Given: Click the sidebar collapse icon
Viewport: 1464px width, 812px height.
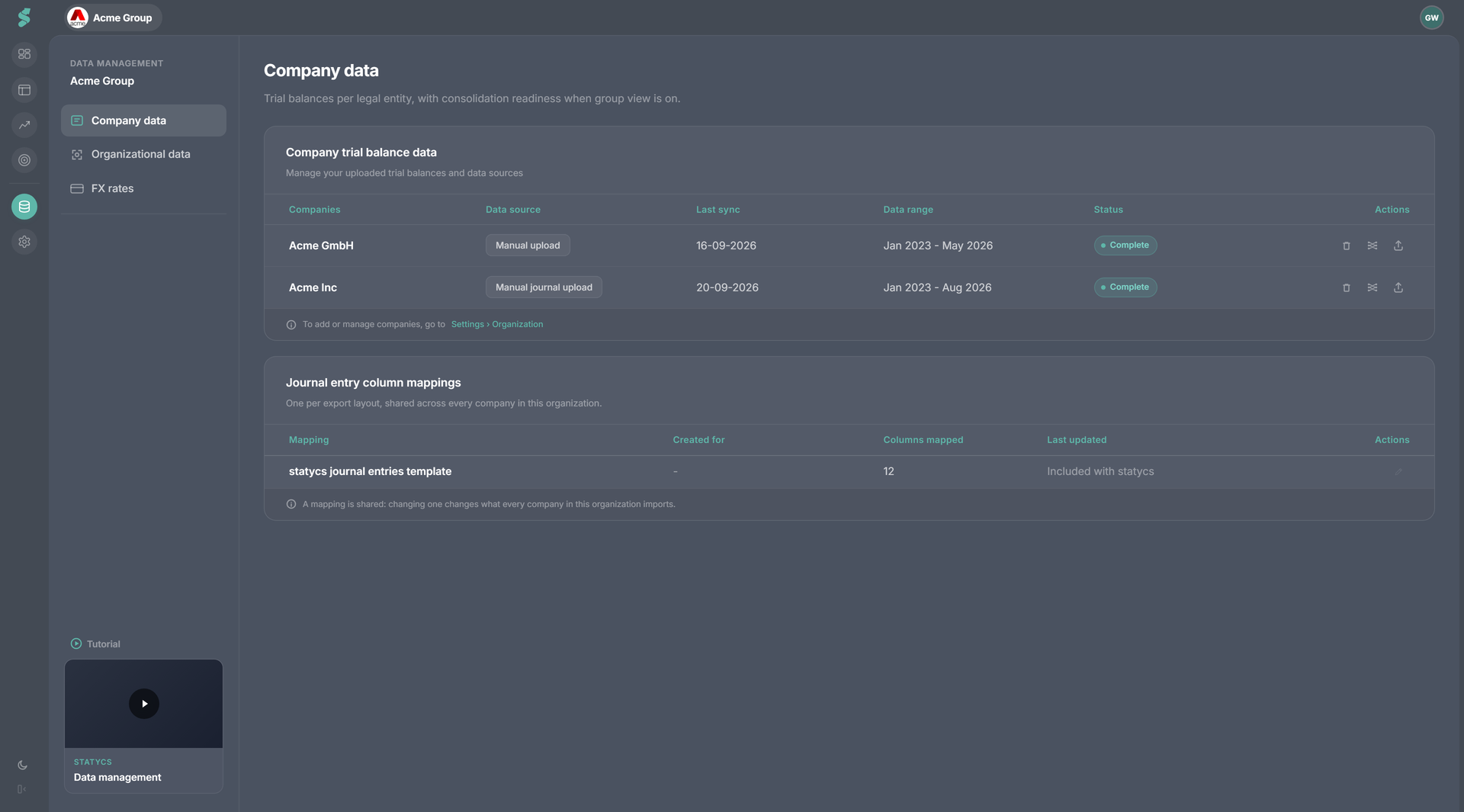Looking at the screenshot, I should [22, 789].
